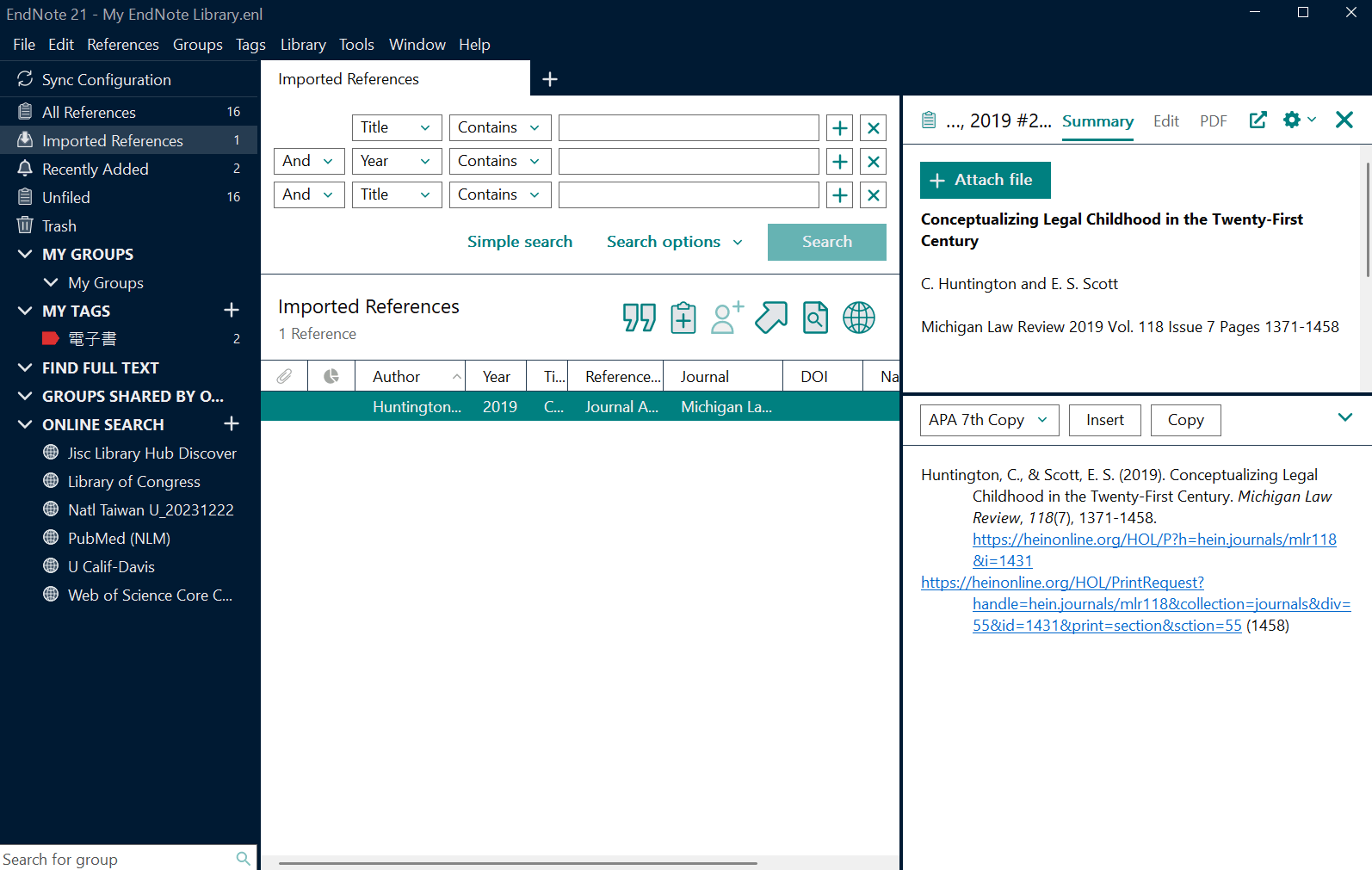Click the Insert Citation quote icon
Image resolution: width=1372 pixels, height=870 pixels.
click(x=640, y=318)
